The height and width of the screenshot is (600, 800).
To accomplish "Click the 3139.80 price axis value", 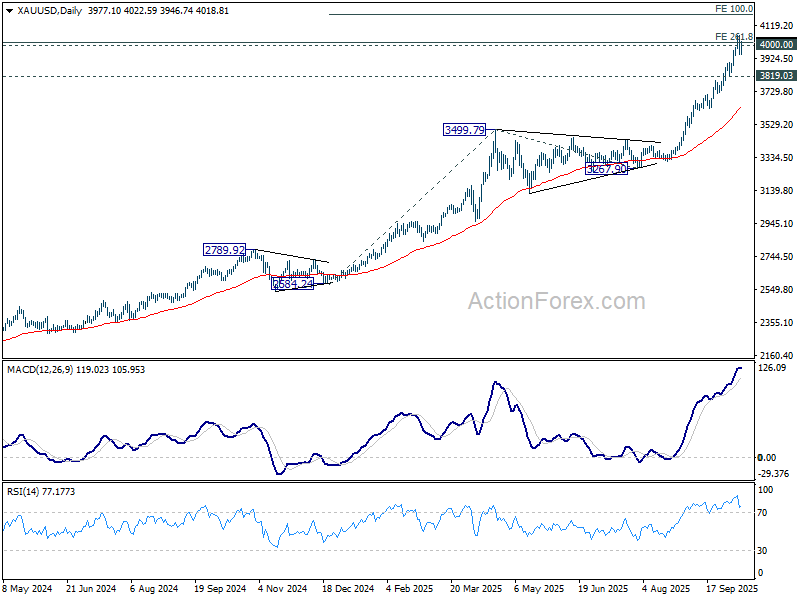I will [x=776, y=191].
